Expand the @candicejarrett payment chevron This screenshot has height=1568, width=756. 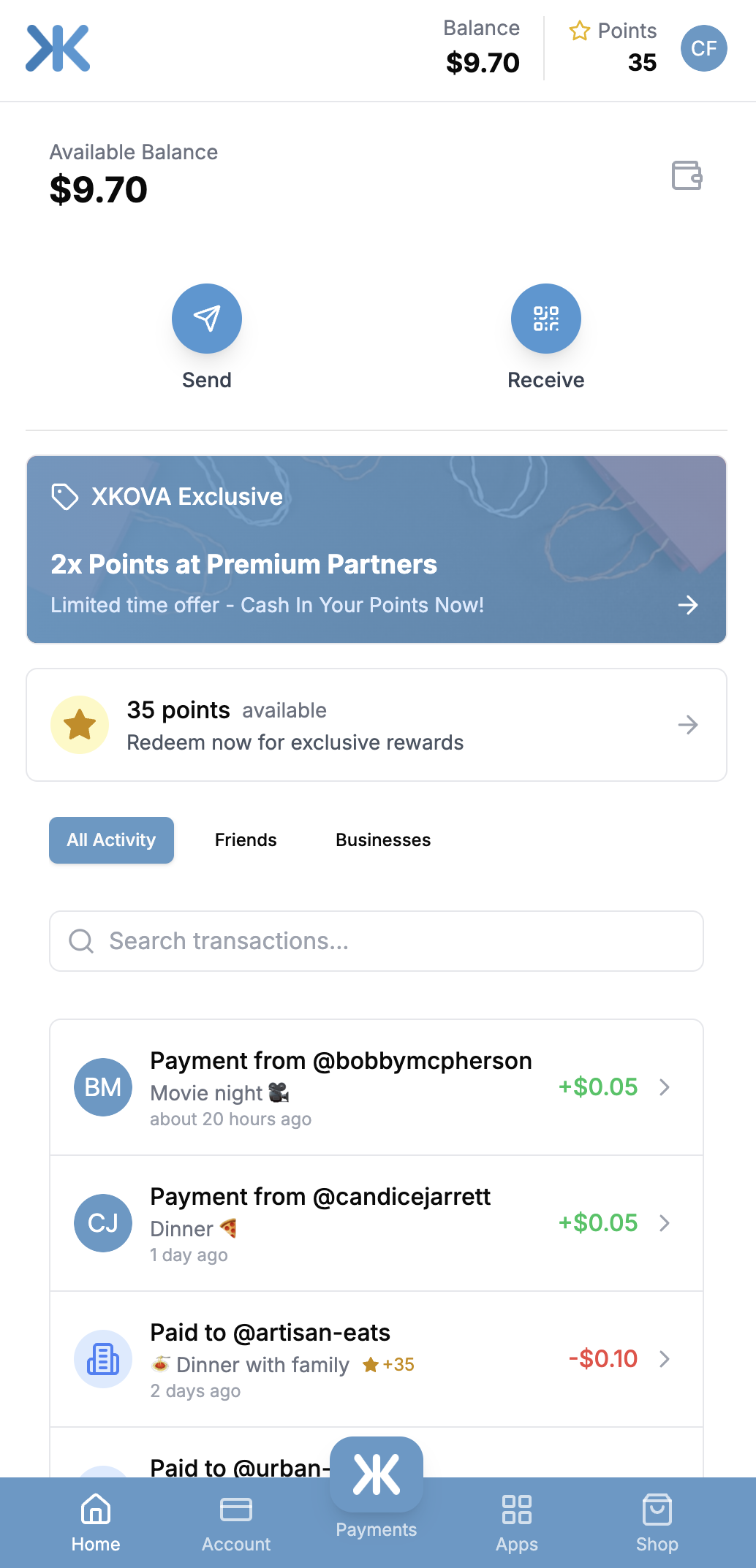point(665,1223)
